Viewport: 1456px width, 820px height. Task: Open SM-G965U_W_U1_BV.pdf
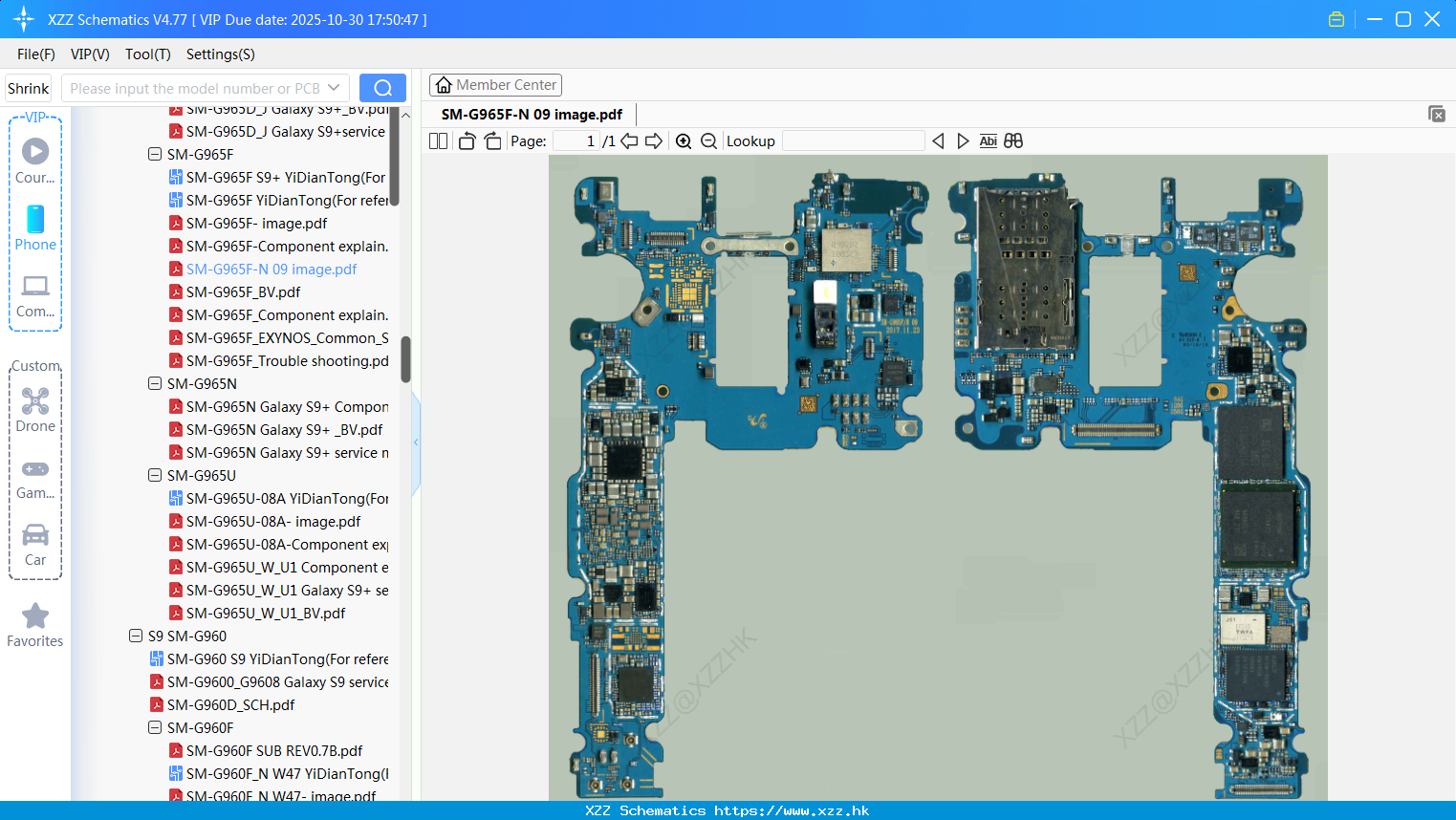coord(266,613)
